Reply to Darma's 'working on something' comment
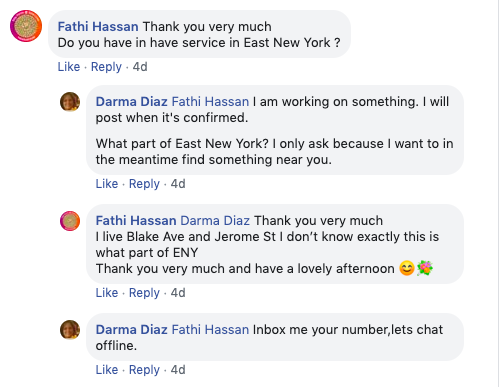499x387 pixels. coord(144,184)
